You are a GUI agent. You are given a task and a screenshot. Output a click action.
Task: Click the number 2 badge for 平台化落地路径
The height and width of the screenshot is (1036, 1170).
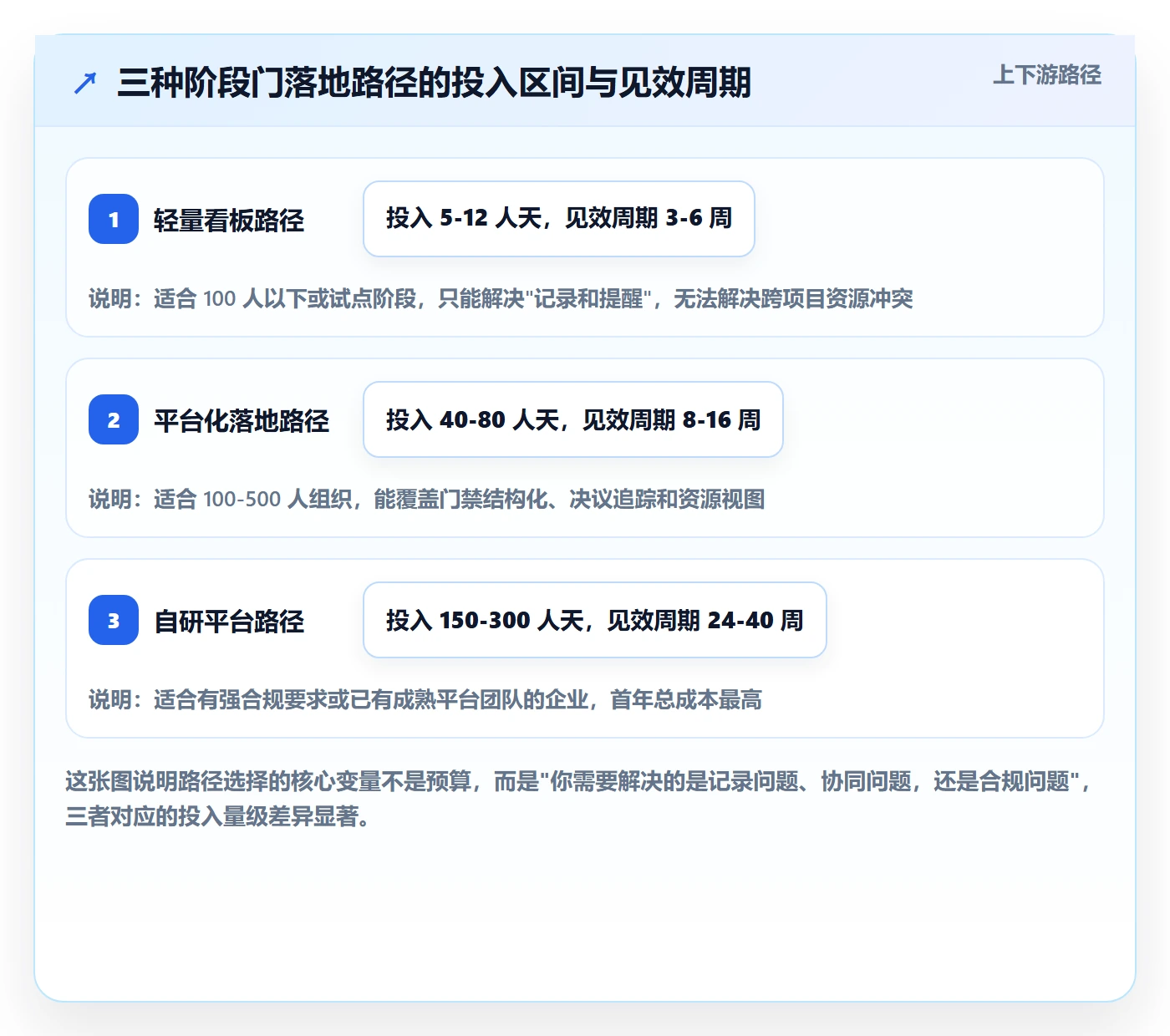(x=114, y=419)
